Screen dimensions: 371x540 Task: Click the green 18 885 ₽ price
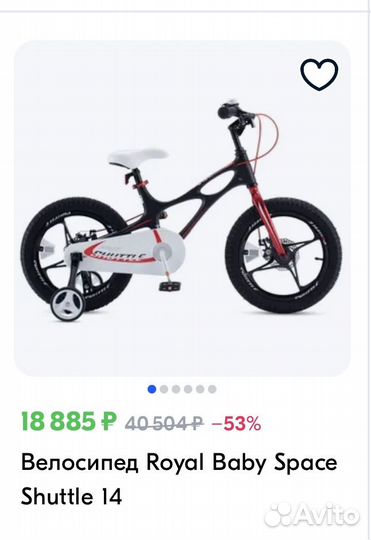69,422
